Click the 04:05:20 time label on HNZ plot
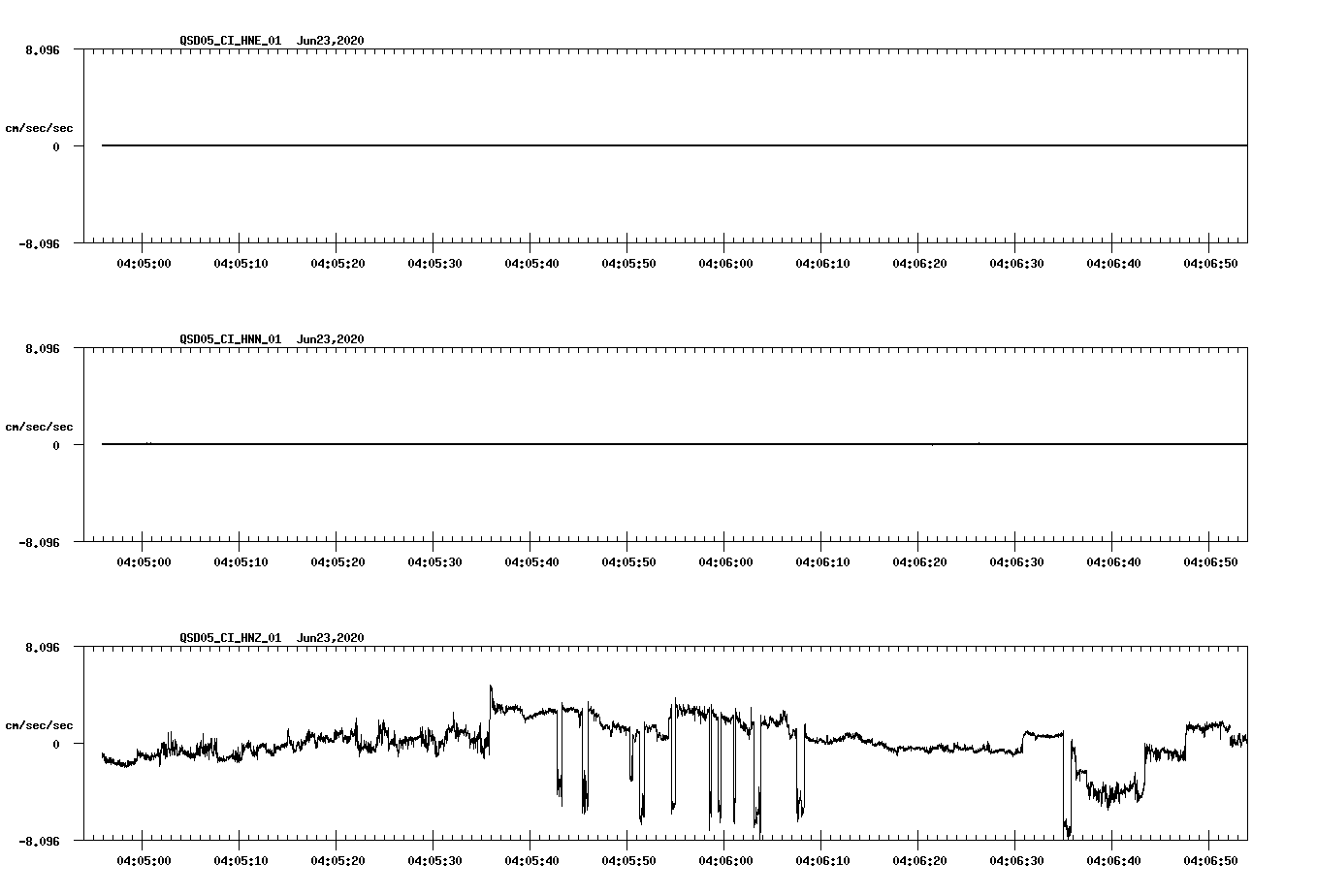 337,861
